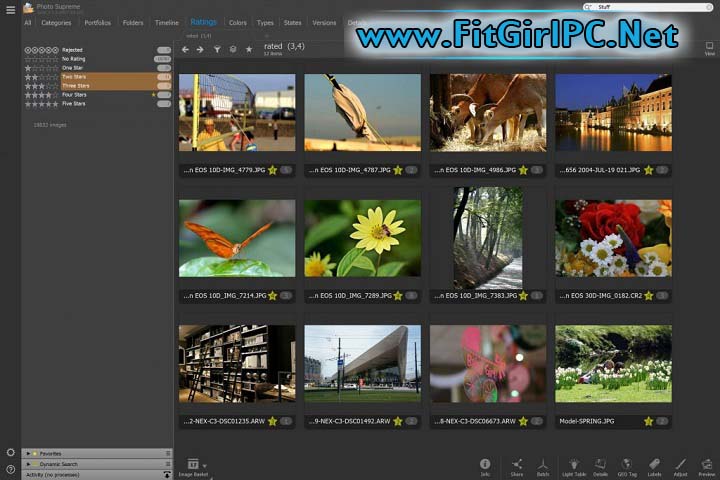Click the View button at top right
Viewport: 720px width, 480px height.
point(709,48)
